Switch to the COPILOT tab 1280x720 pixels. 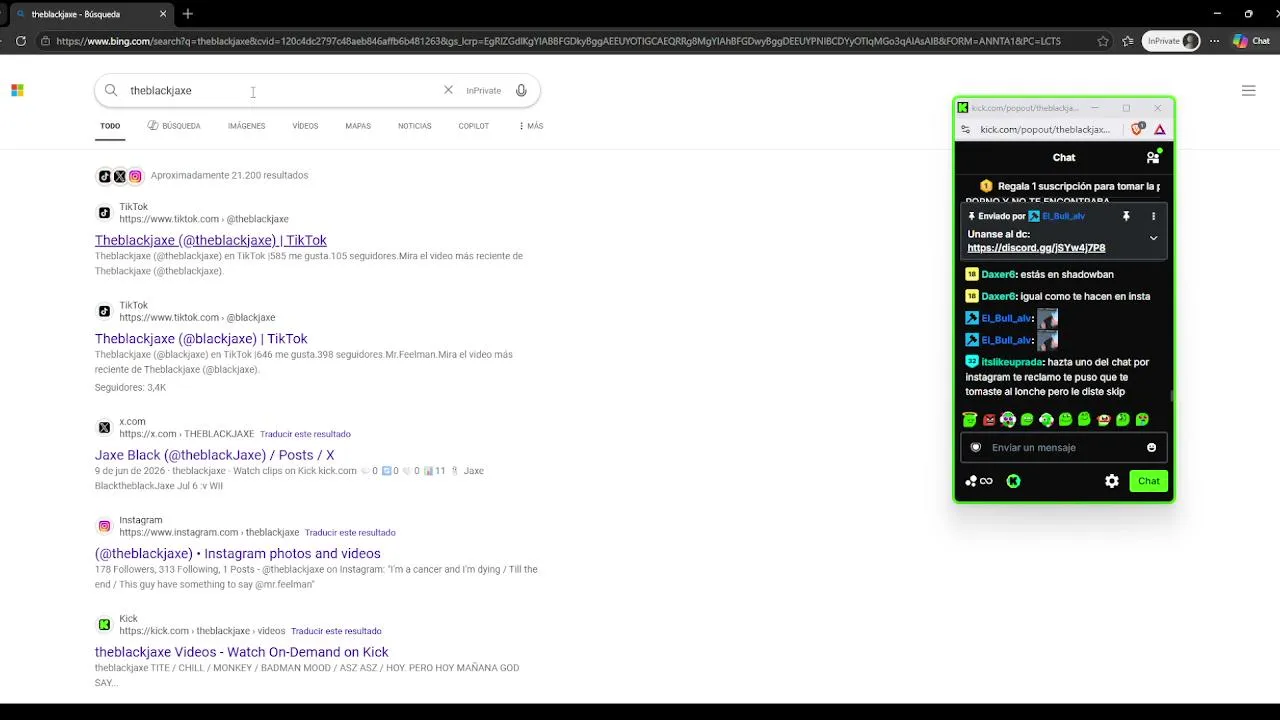(474, 126)
